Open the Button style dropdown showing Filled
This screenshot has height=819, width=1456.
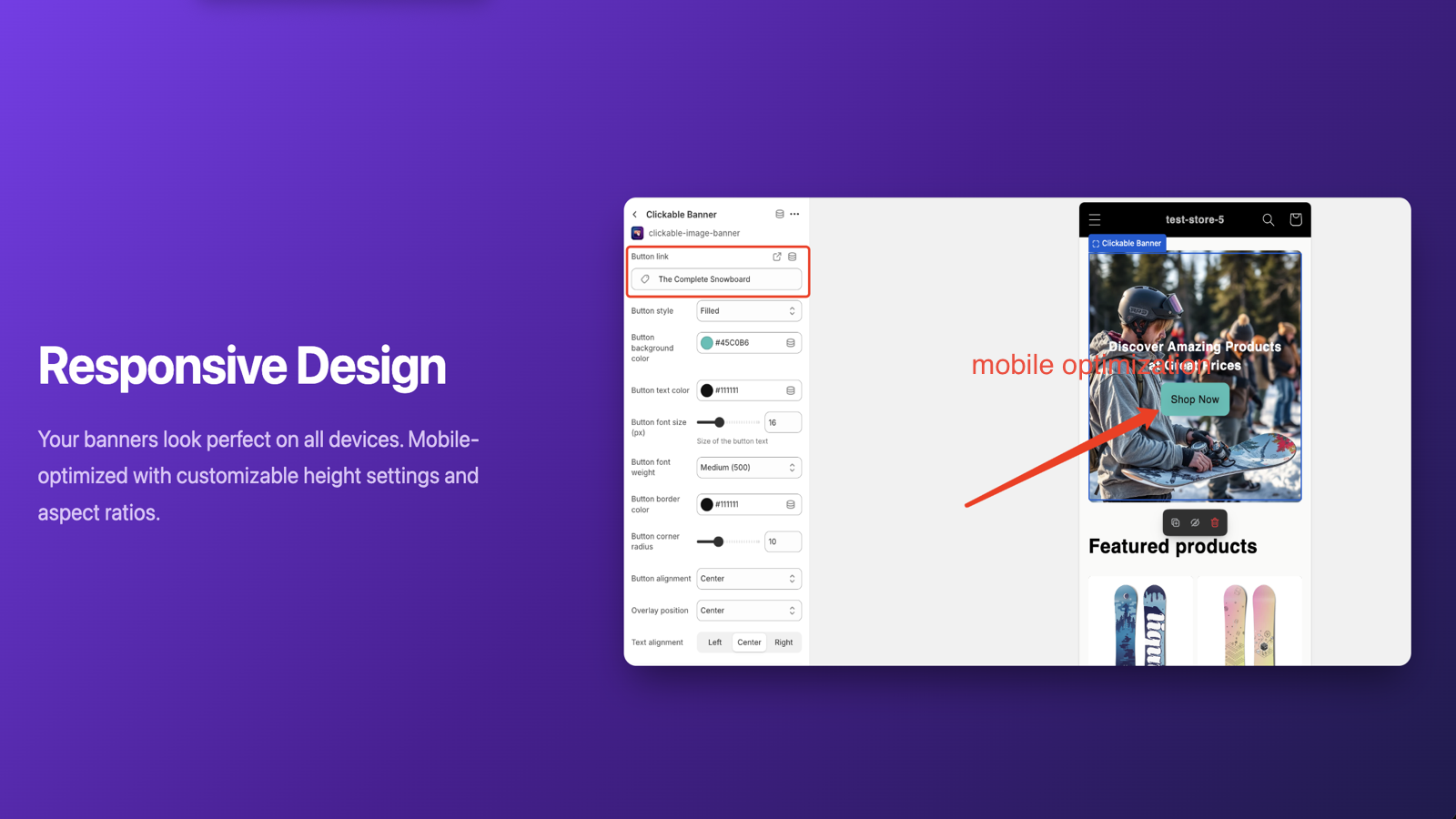[748, 310]
